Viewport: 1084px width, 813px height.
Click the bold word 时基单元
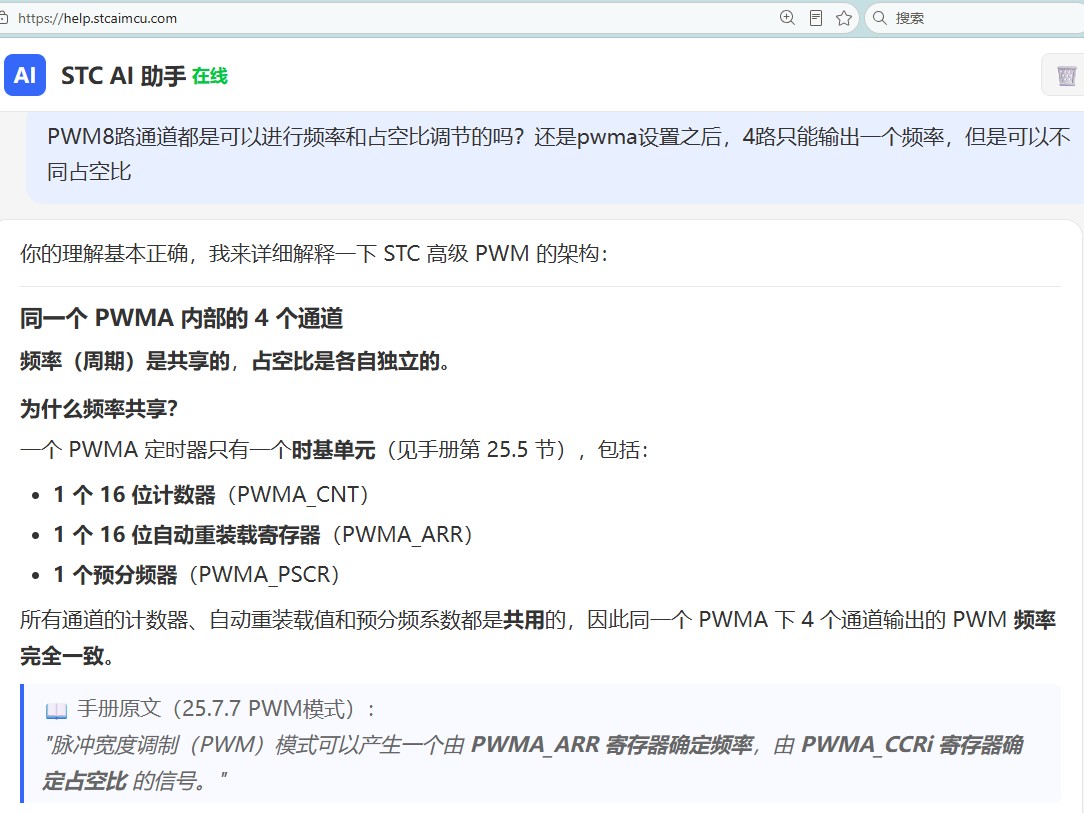click(333, 450)
